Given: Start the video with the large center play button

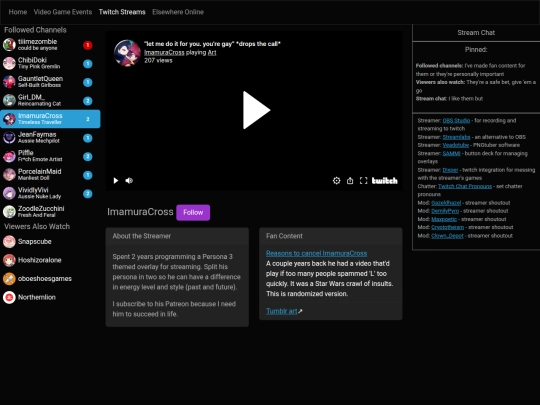Looking at the screenshot, I should pyautogui.click(x=256, y=110).
